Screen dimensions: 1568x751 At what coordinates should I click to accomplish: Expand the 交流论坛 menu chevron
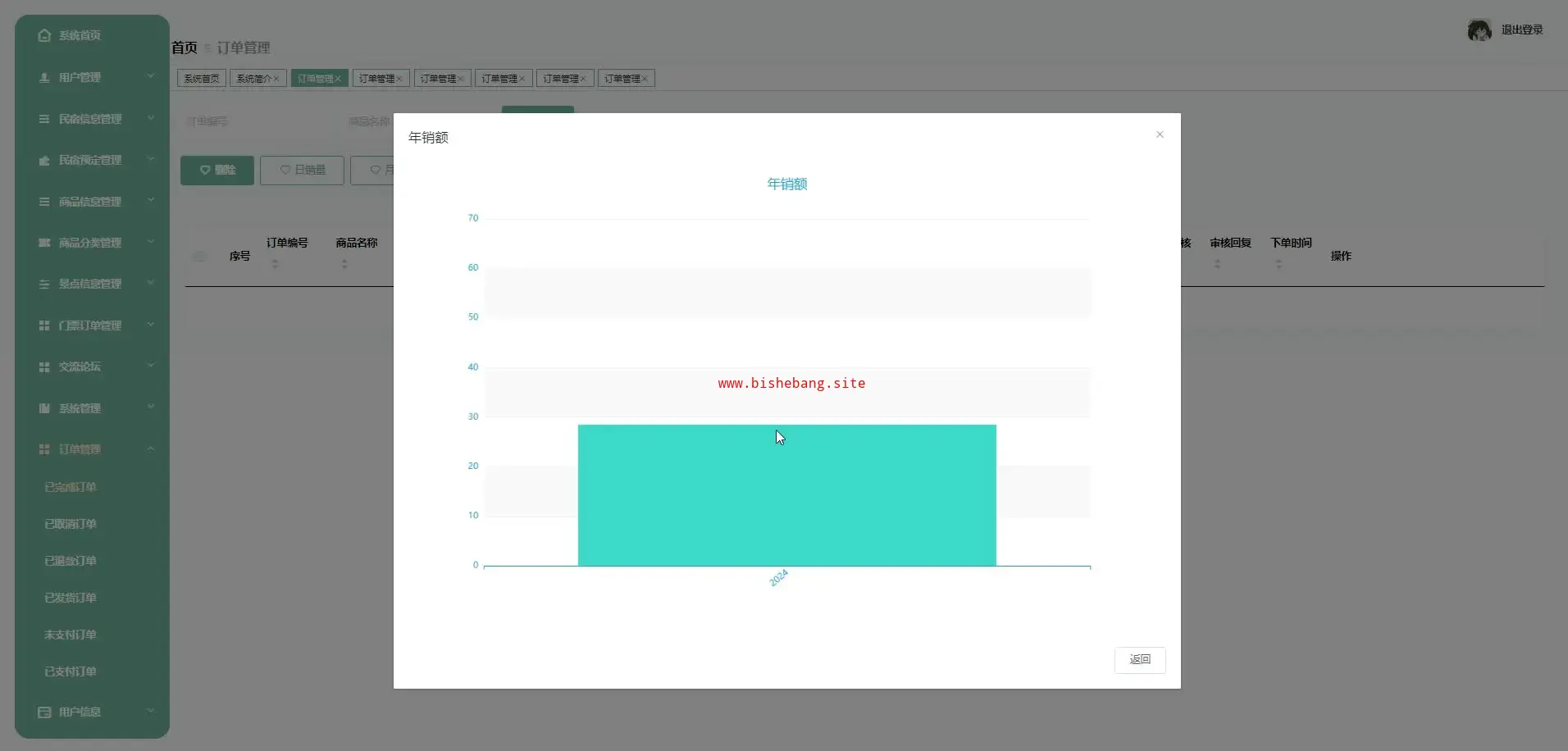click(151, 366)
